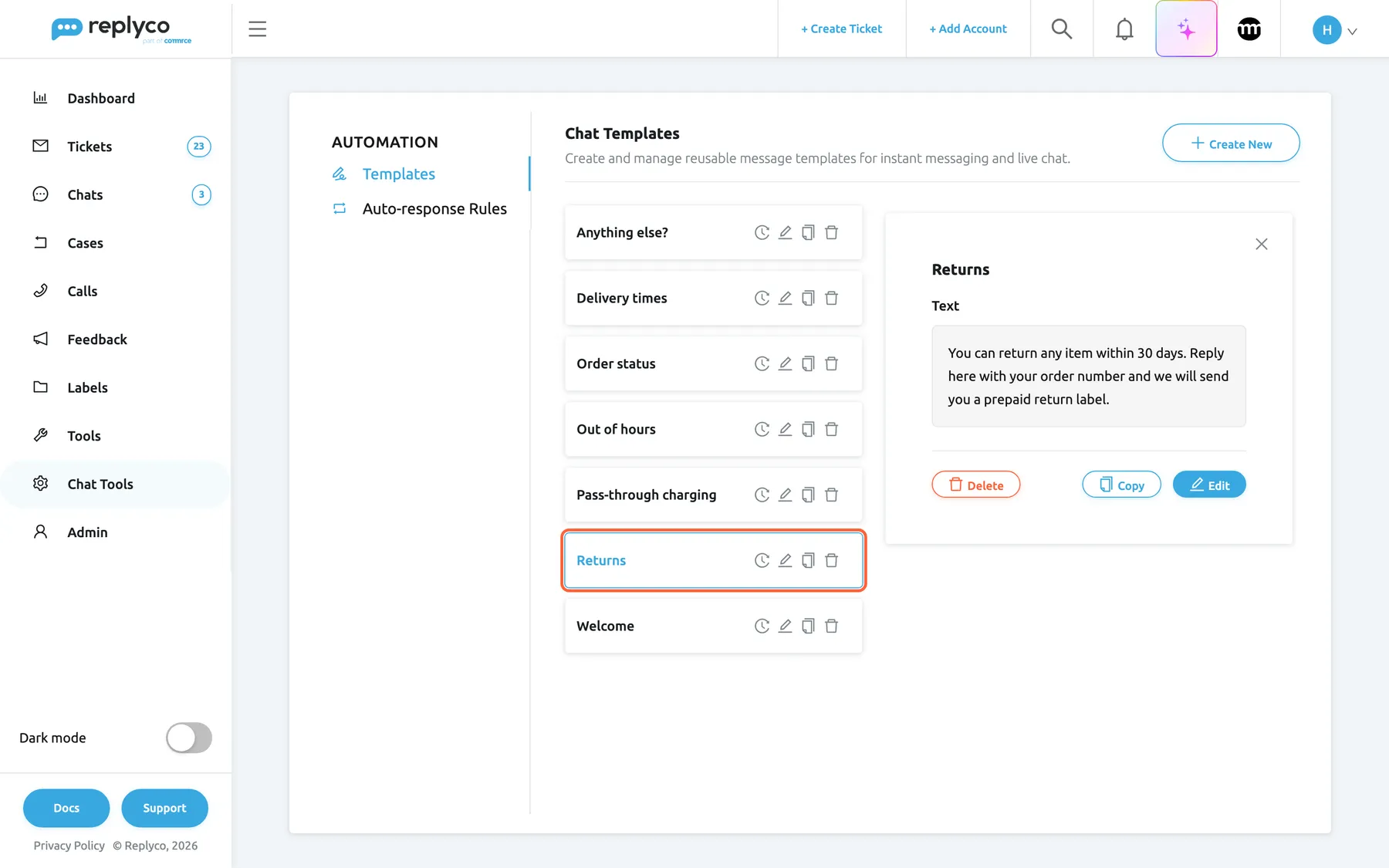The height and width of the screenshot is (868, 1389).
Task: Copy the Order status template
Action: pyautogui.click(x=808, y=363)
